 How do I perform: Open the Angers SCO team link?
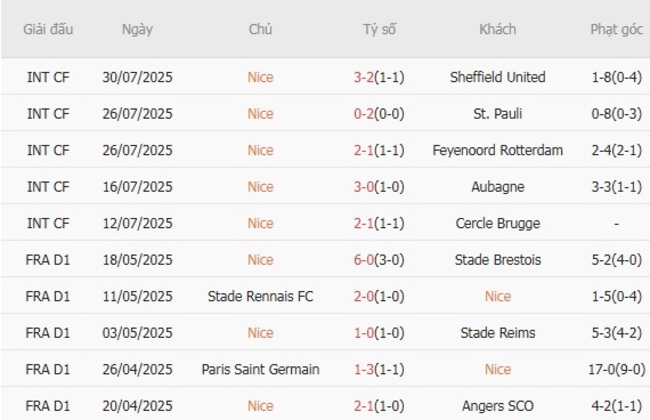click(497, 405)
